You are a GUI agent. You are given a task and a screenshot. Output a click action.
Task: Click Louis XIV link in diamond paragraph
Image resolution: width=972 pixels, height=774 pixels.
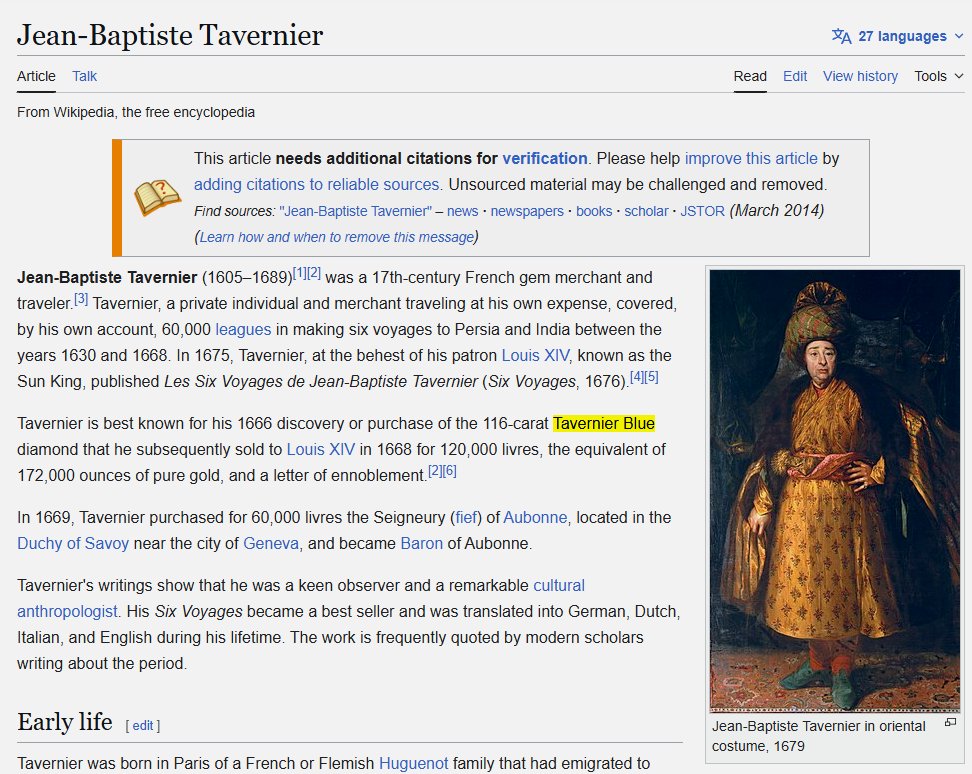[320, 450]
